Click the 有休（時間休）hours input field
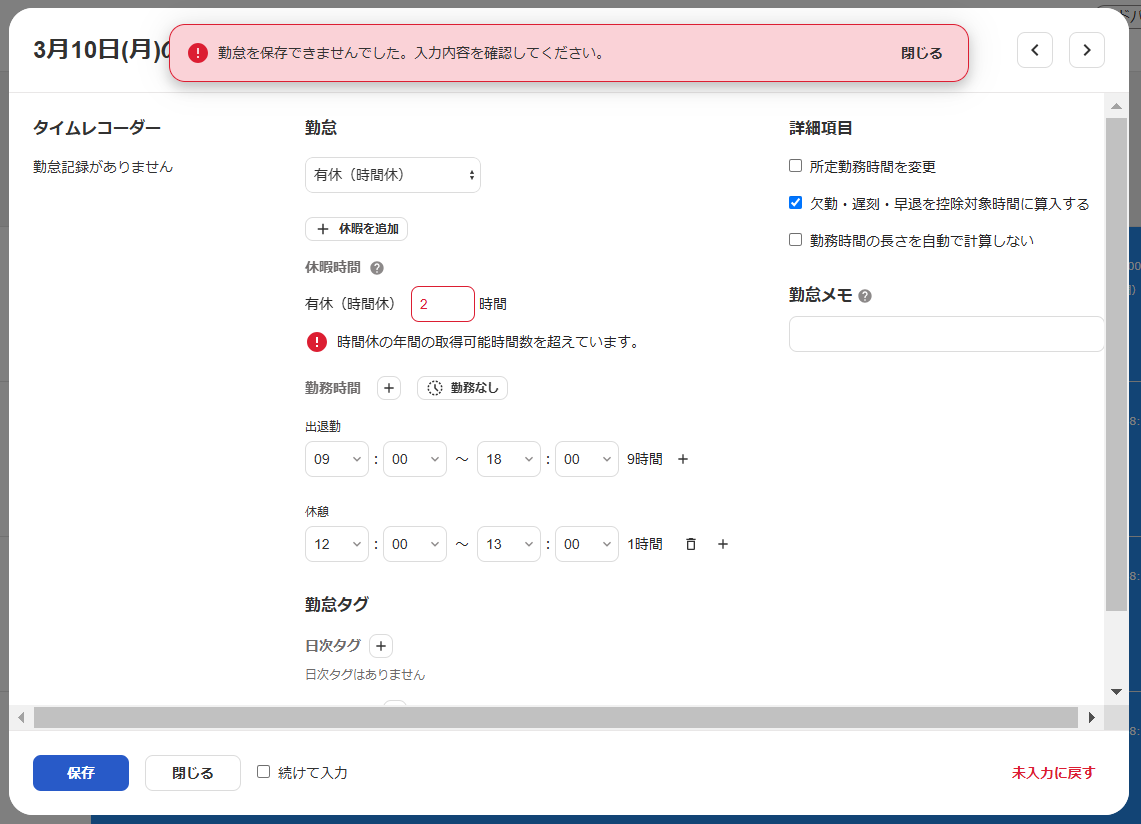Screen dimensions: 1141x824 (x=442, y=304)
